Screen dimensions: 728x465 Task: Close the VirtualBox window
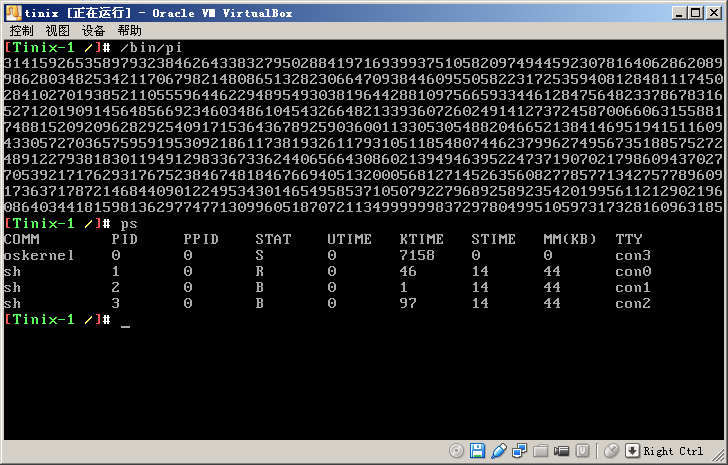point(714,13)
